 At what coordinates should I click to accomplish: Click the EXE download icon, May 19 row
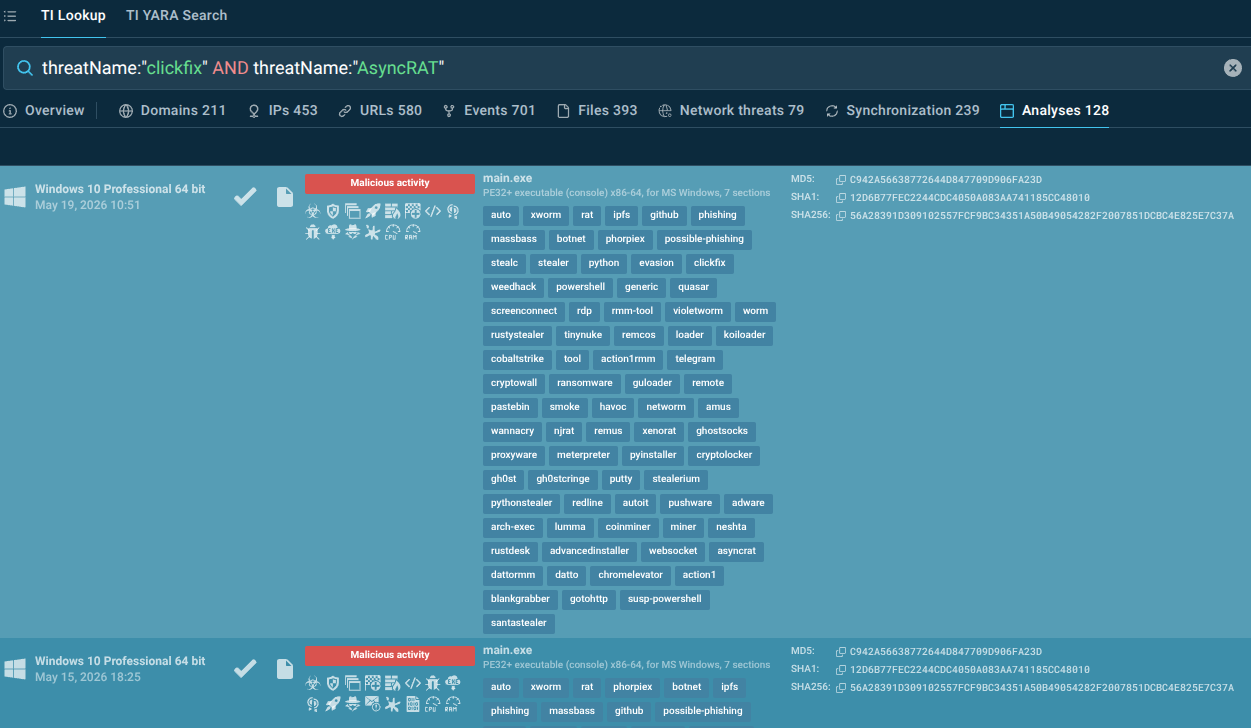pyautogui.click(x=333, y=232)
